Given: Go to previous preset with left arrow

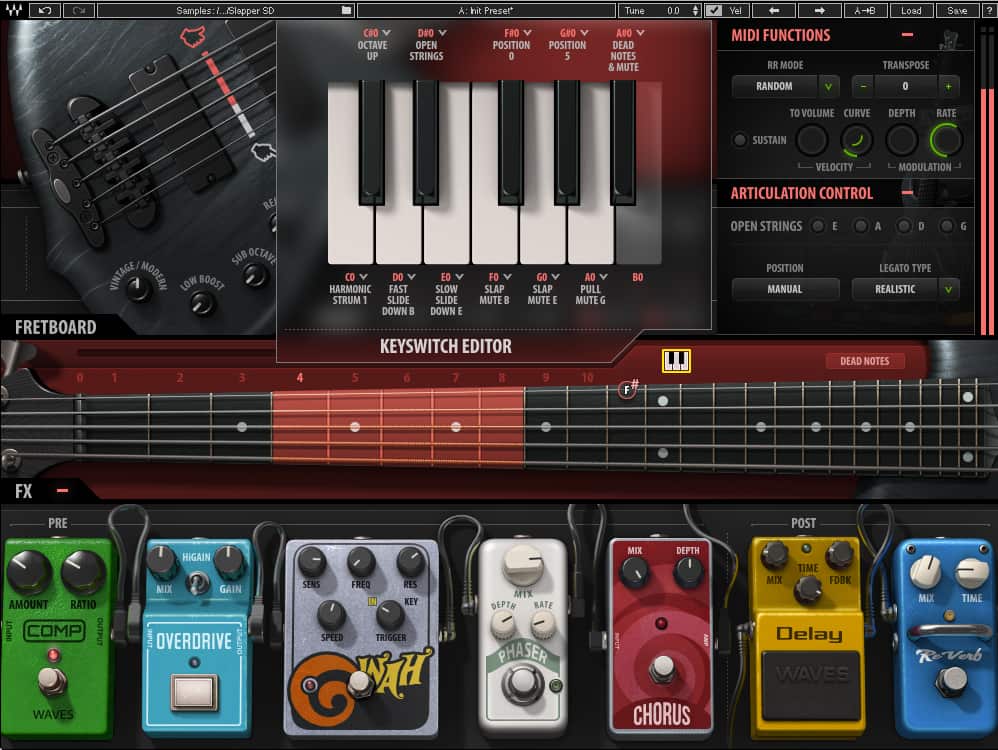Looking at the screenshot, I should (774, 10).
